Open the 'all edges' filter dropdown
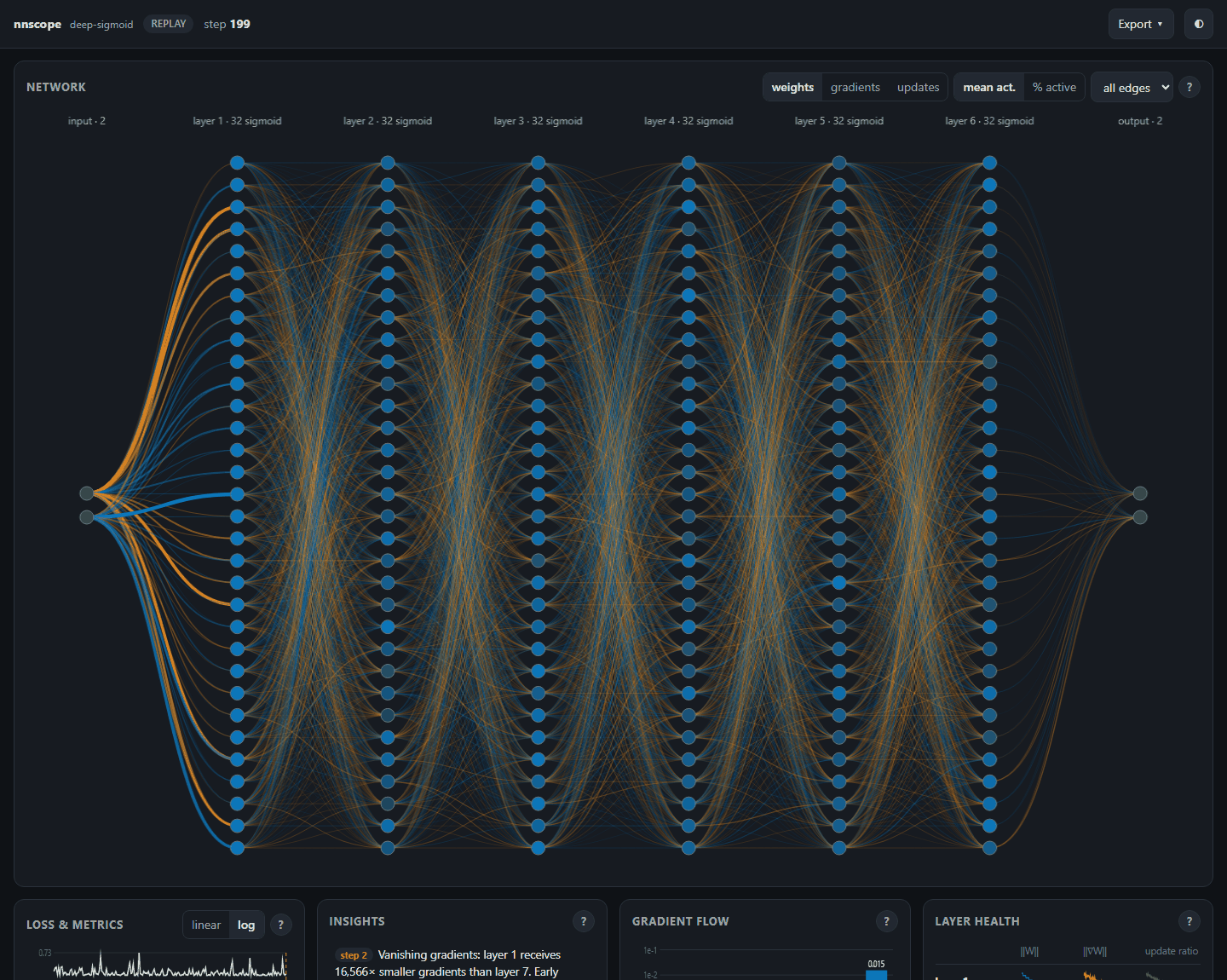Image resolution: width=1227 pixels, height=980 pixels. [x=1132, y=87]
